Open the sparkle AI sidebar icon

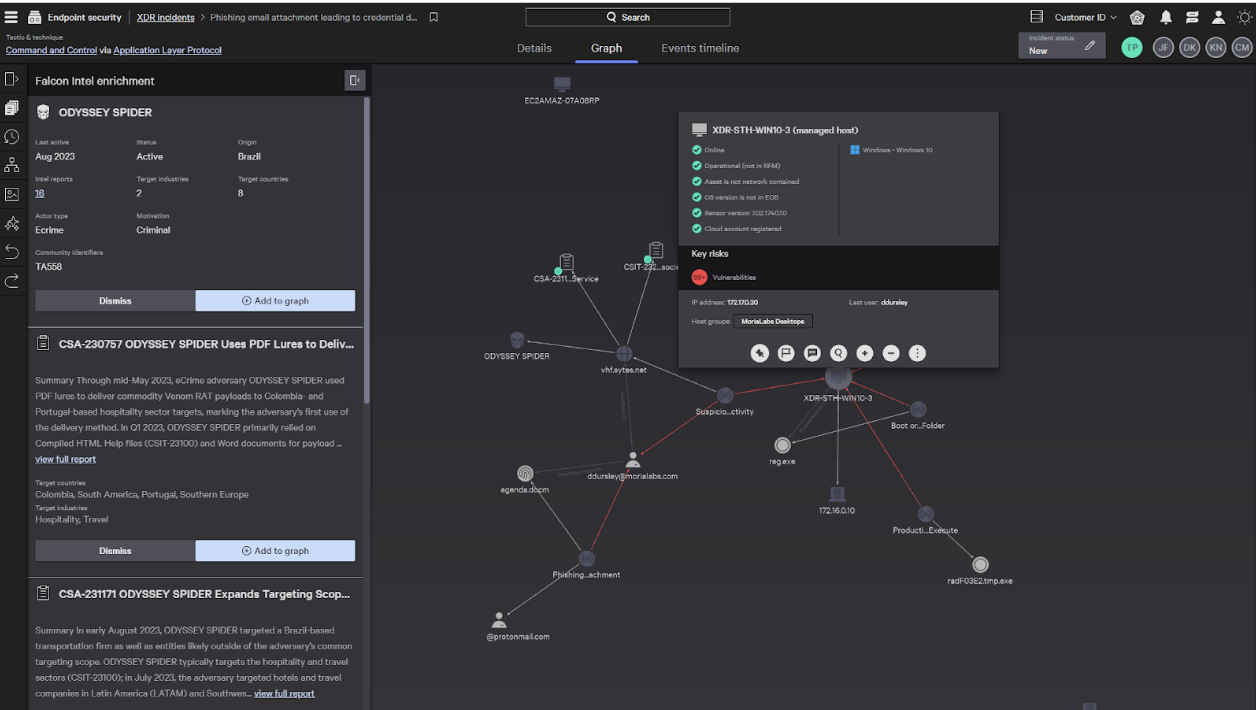coord(12,223)
